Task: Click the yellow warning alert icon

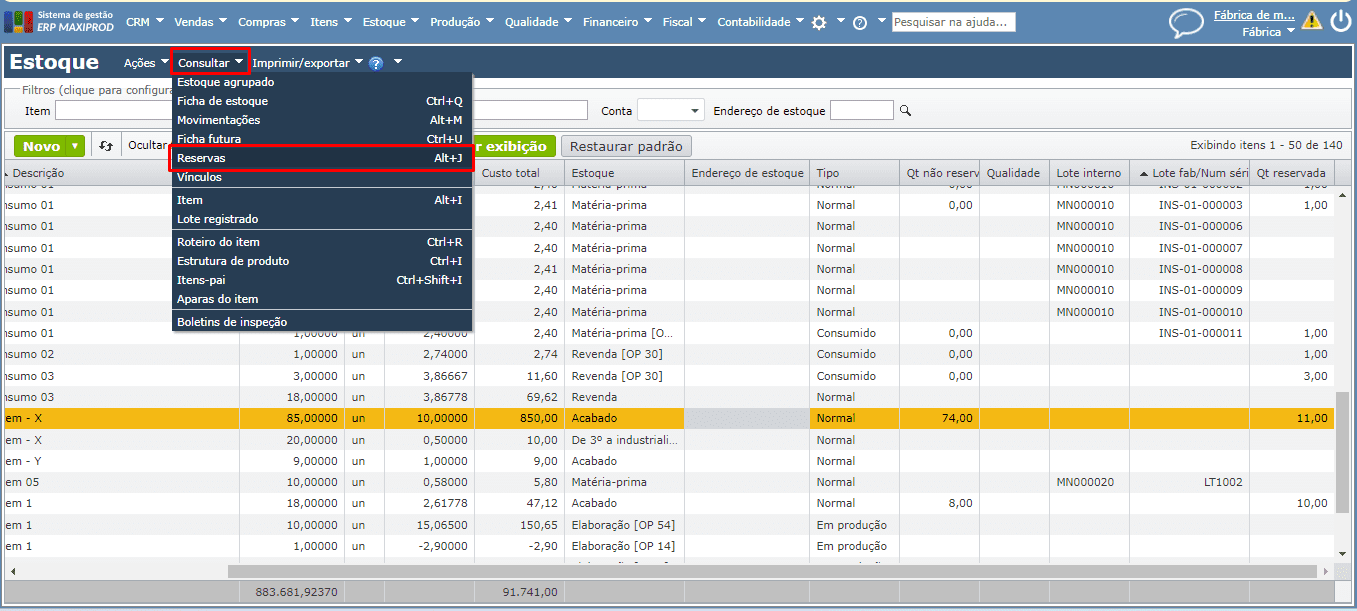Action: coord(1311,21)
